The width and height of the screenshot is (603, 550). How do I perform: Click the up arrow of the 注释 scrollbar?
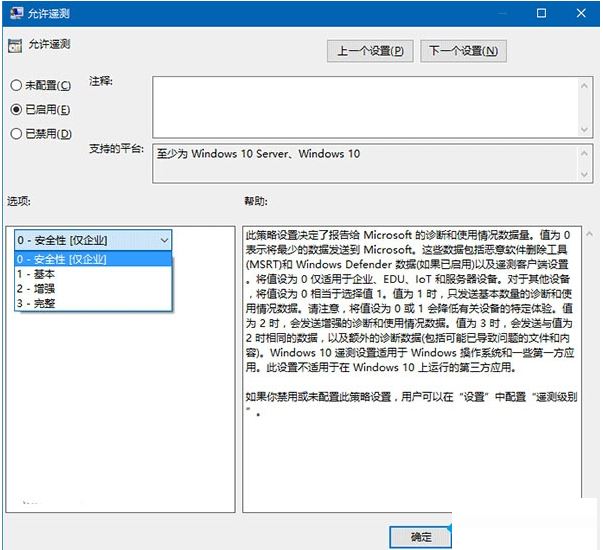[x=584, y=84]
